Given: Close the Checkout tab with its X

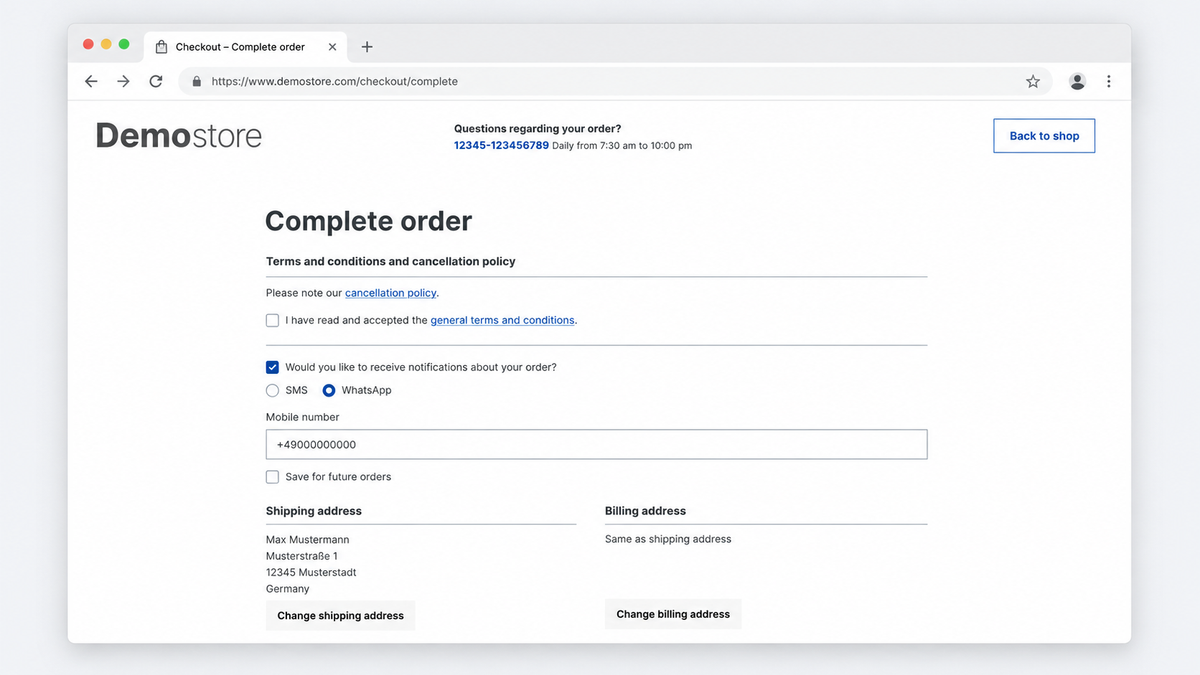Looking at the screenshot, I should tap(333, 47).
